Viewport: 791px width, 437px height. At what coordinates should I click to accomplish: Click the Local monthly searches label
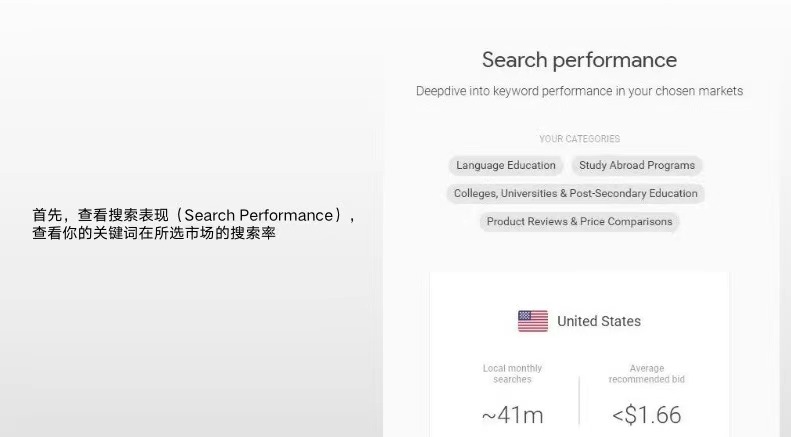tap(512, 374)
